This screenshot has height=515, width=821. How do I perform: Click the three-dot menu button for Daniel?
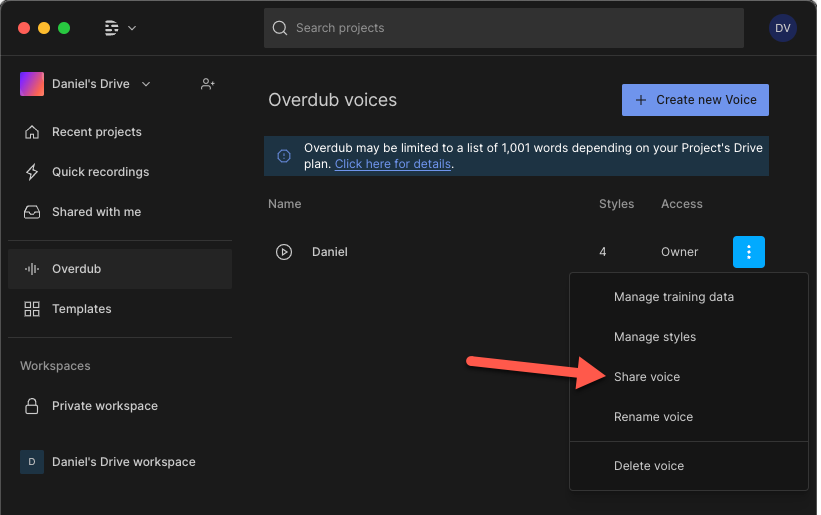click(749, 252)
